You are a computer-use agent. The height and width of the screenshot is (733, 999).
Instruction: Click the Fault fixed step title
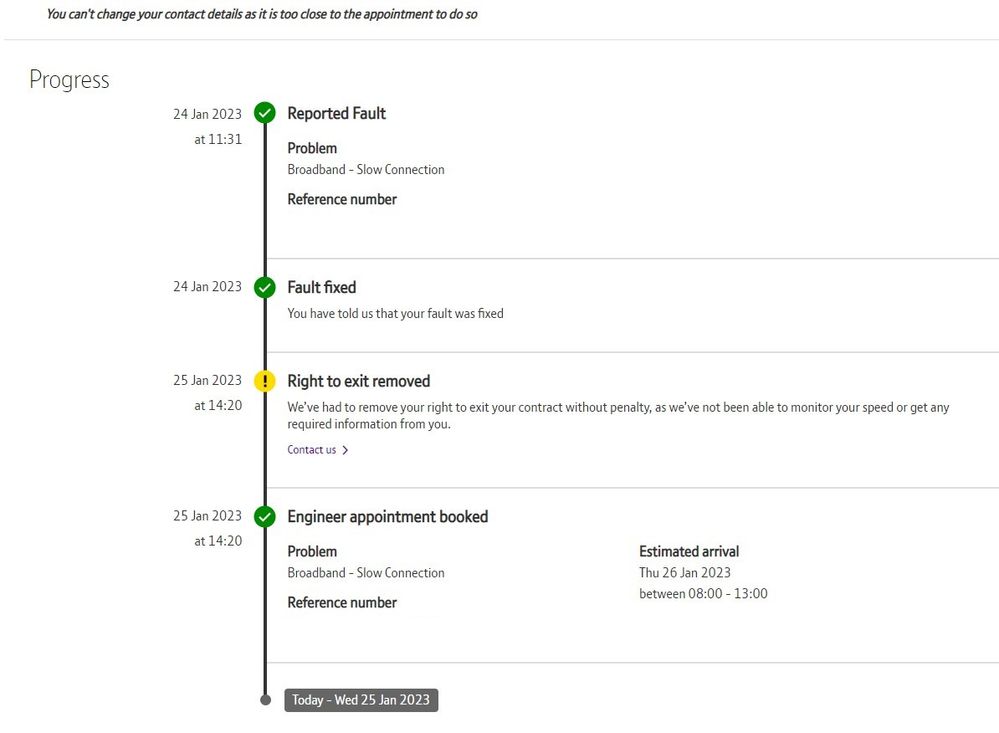(x=321, y=288)
